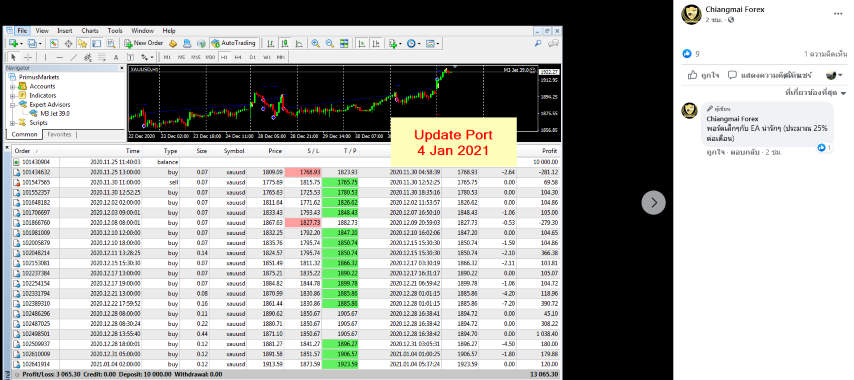
Task: Switch to the Favorites tab in Navigator
Action: [x=59, y=134]
